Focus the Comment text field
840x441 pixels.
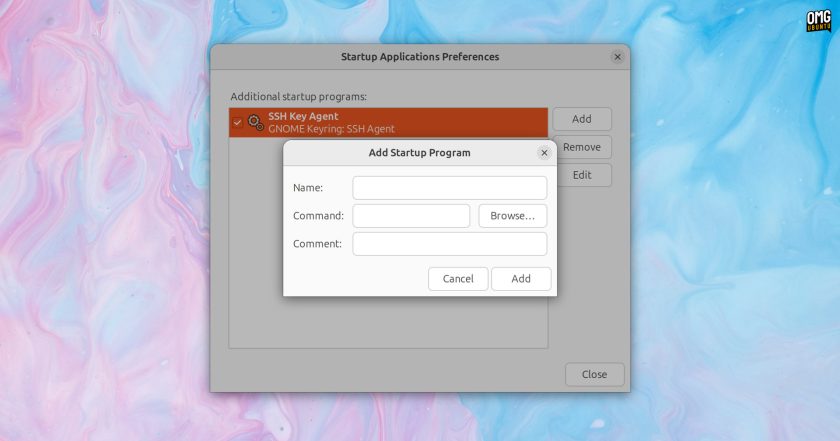449,244
